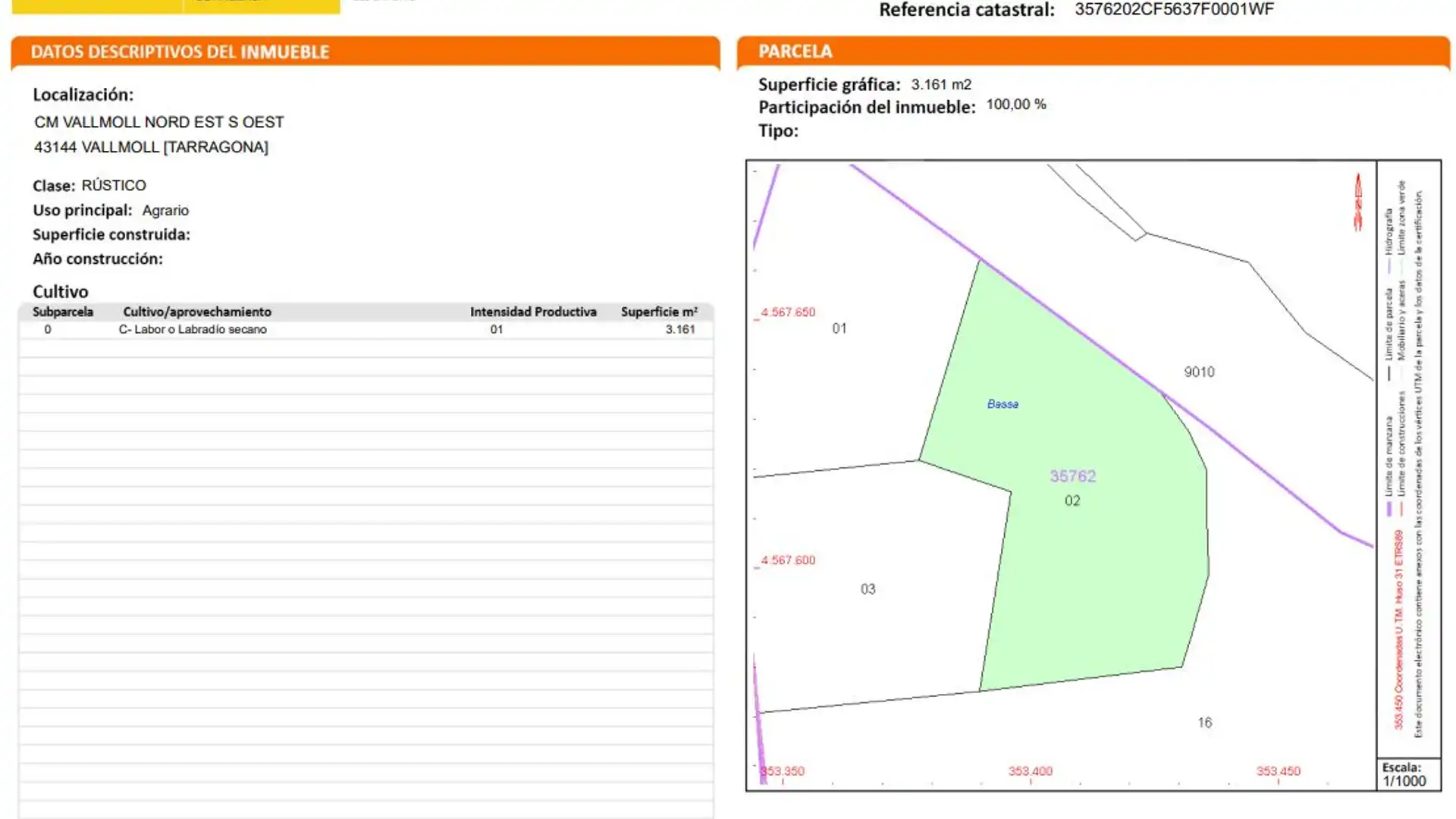The height and width of the screenshot is (819, 1456).
Task: Expand the Cultivo table section
Action: (x=60, y=291)
